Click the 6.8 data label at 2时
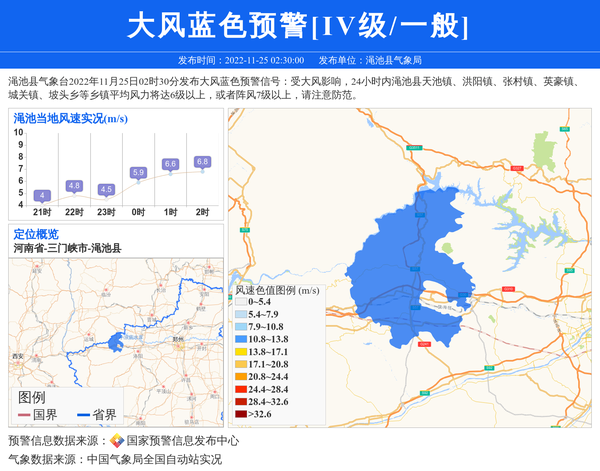 coord(202,161)
